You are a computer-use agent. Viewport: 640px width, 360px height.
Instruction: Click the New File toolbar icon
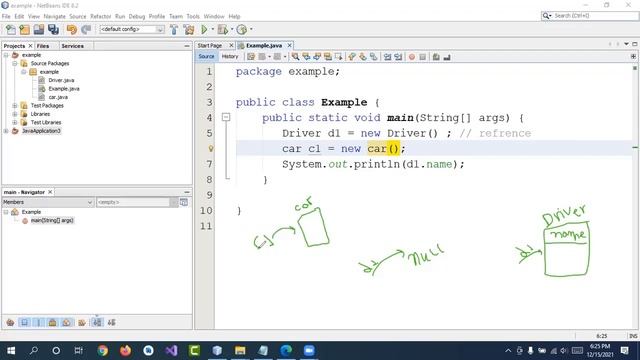point(11,29)
